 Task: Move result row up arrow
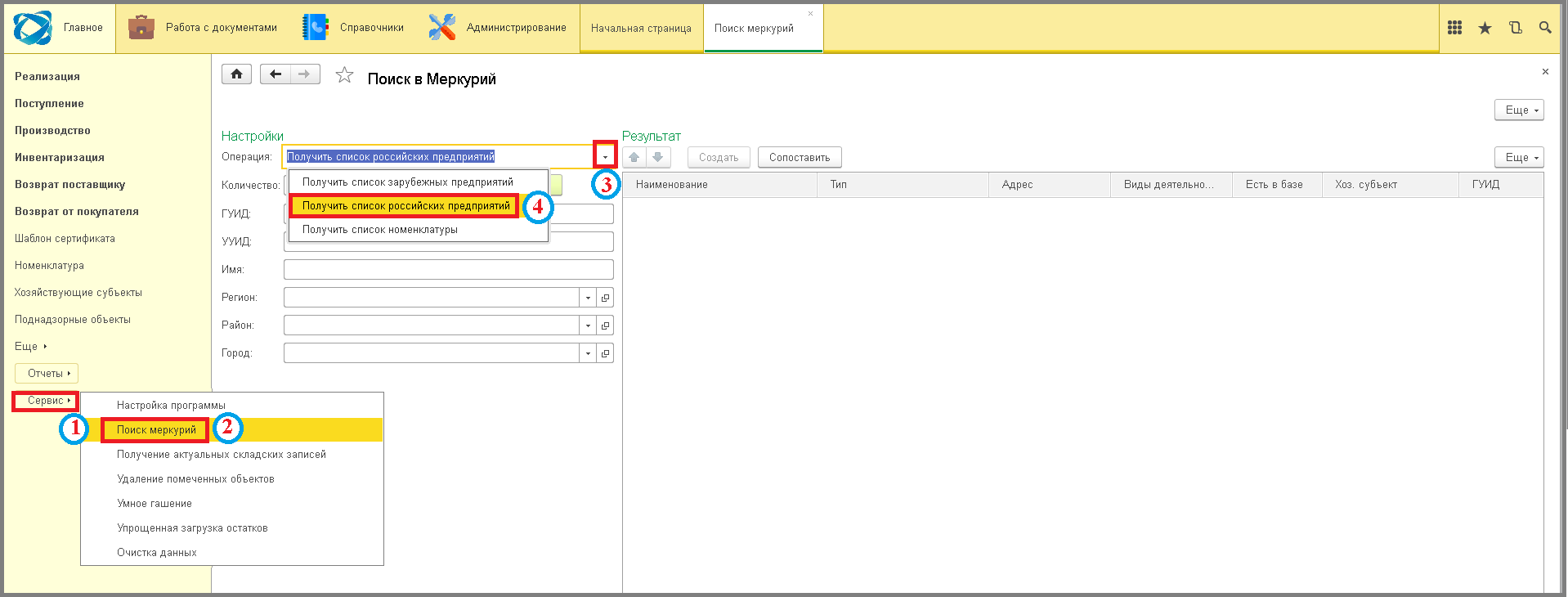tap(634, 157)
